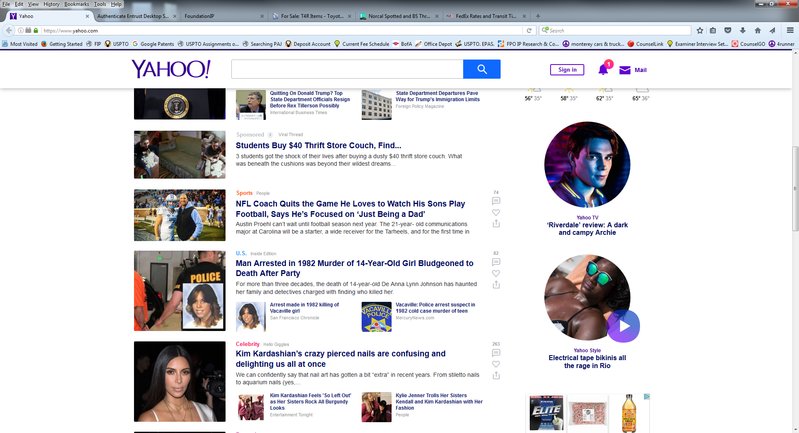Open Google Patents bookmark

click(x=153, y=44)
